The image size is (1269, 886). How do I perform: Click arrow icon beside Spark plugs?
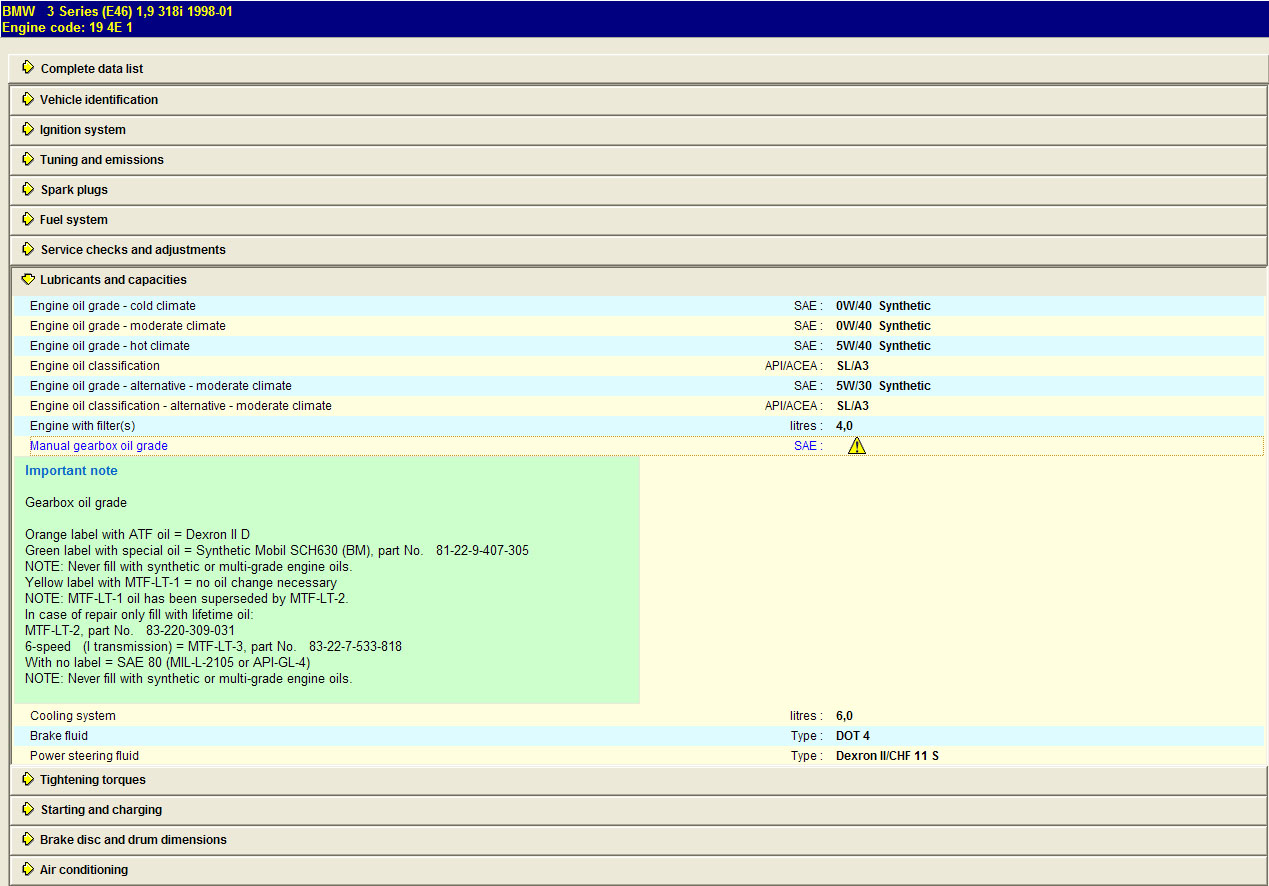[x=28, y=189]
